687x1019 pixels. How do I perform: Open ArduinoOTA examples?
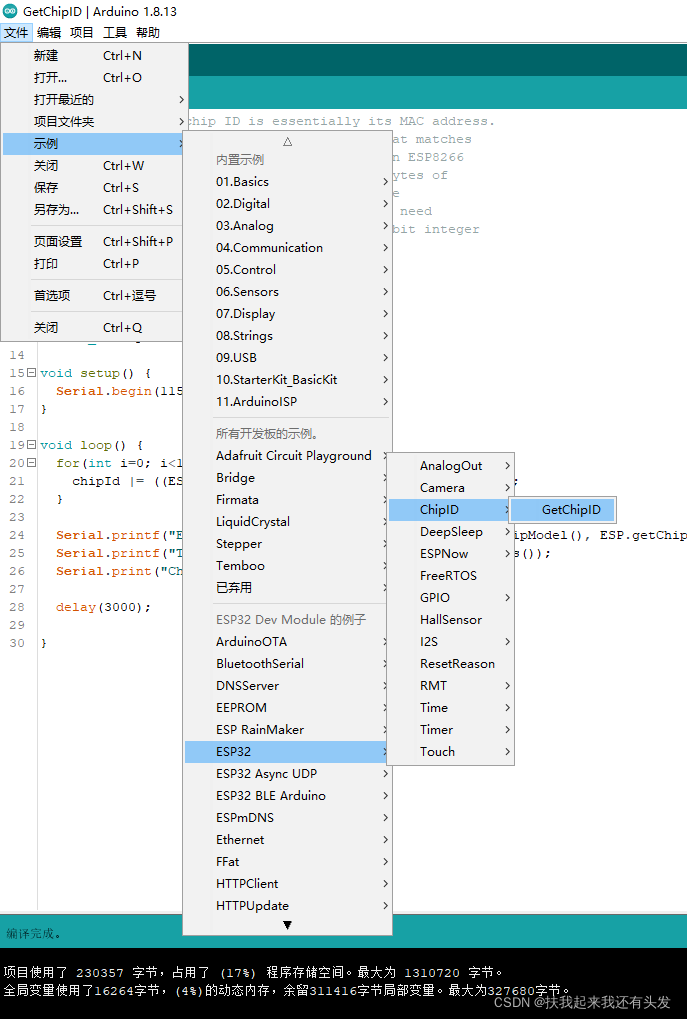(287, 642)
